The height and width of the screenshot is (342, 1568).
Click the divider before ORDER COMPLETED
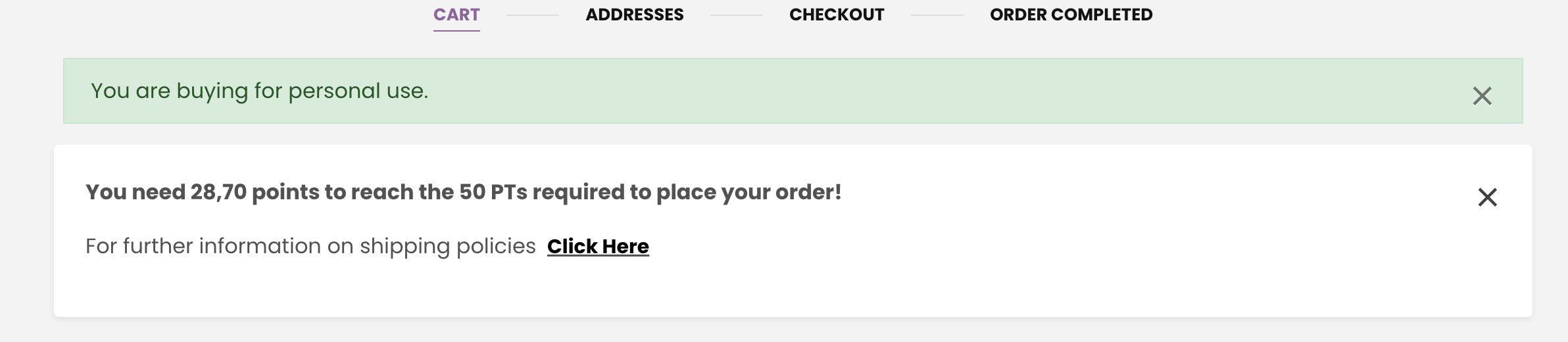point(937,14)
